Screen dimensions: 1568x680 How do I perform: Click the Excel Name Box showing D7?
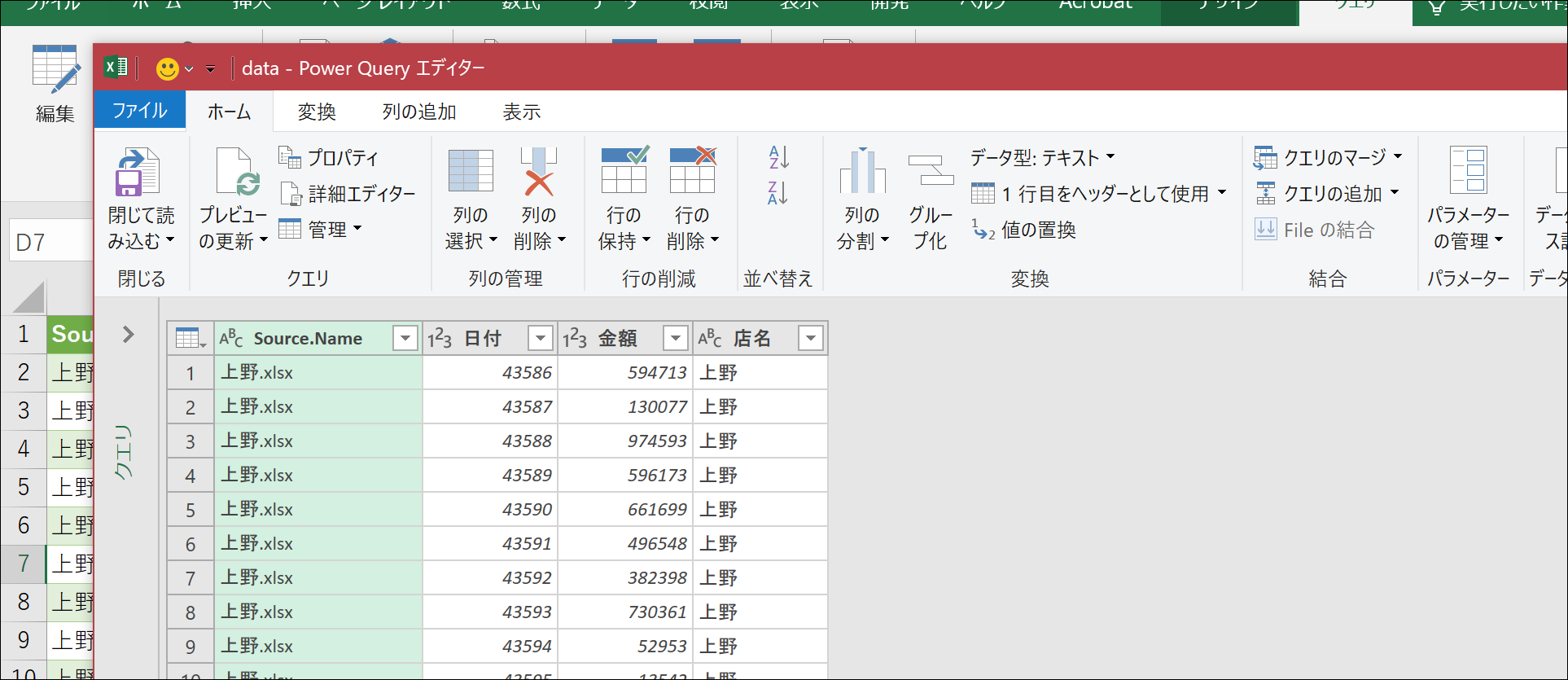tap(50, 242)
